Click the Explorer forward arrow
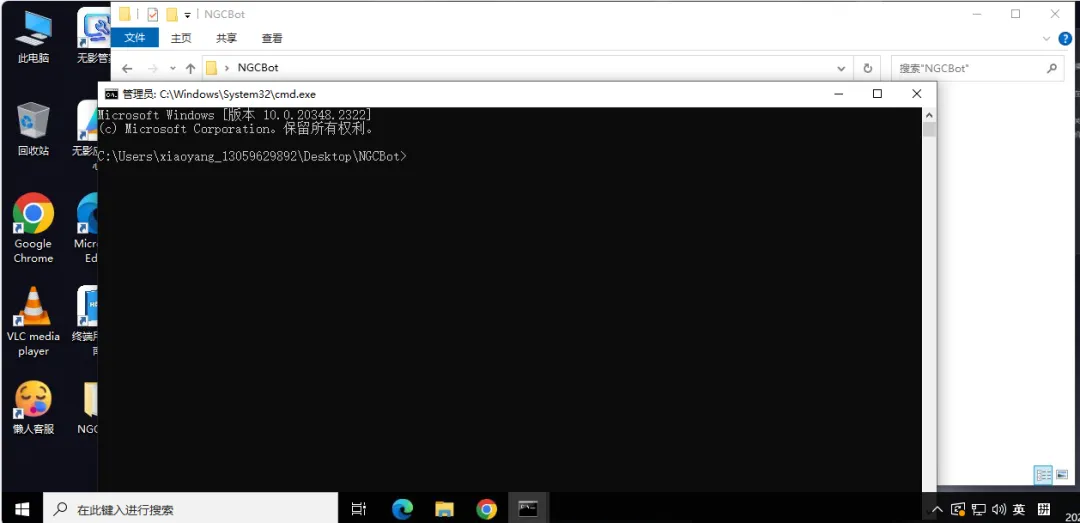Image resolution: width=1080 pixels, height=523 pixels. [153, 68]
